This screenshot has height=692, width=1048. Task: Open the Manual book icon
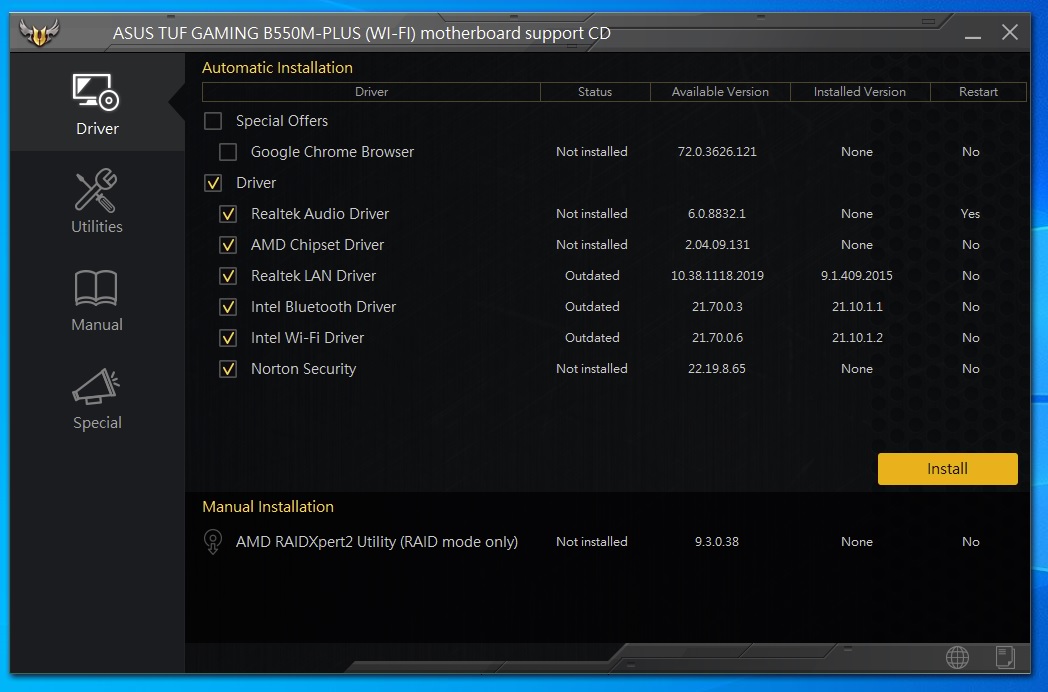(97, 289)
